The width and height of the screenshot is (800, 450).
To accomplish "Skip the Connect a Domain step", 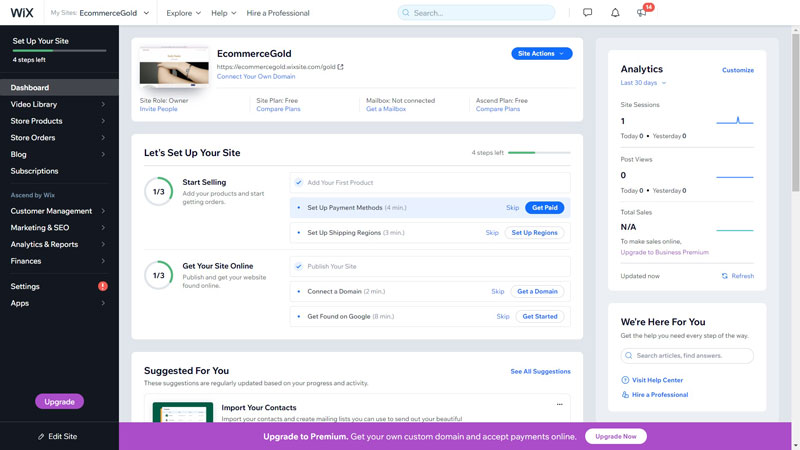I will tap(497, 291).
